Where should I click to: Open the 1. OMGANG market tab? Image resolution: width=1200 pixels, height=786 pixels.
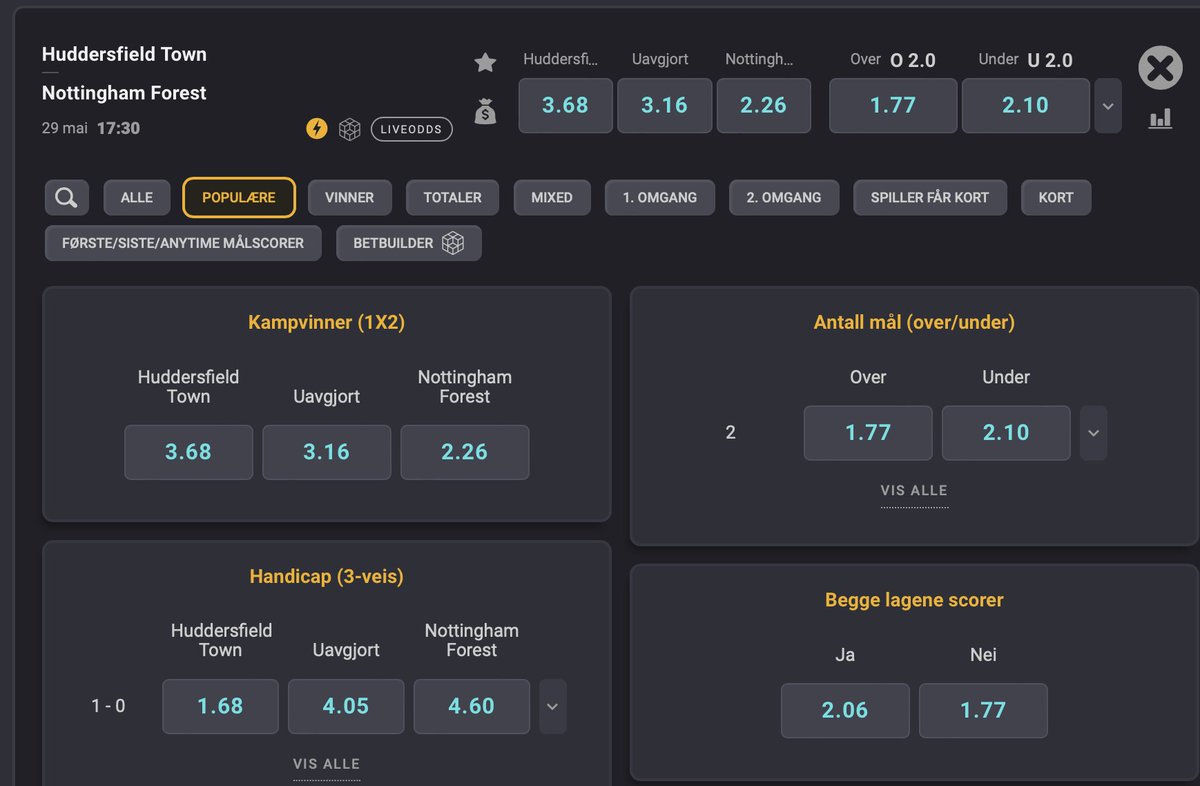pyautogui.click(x=660, y=197)
